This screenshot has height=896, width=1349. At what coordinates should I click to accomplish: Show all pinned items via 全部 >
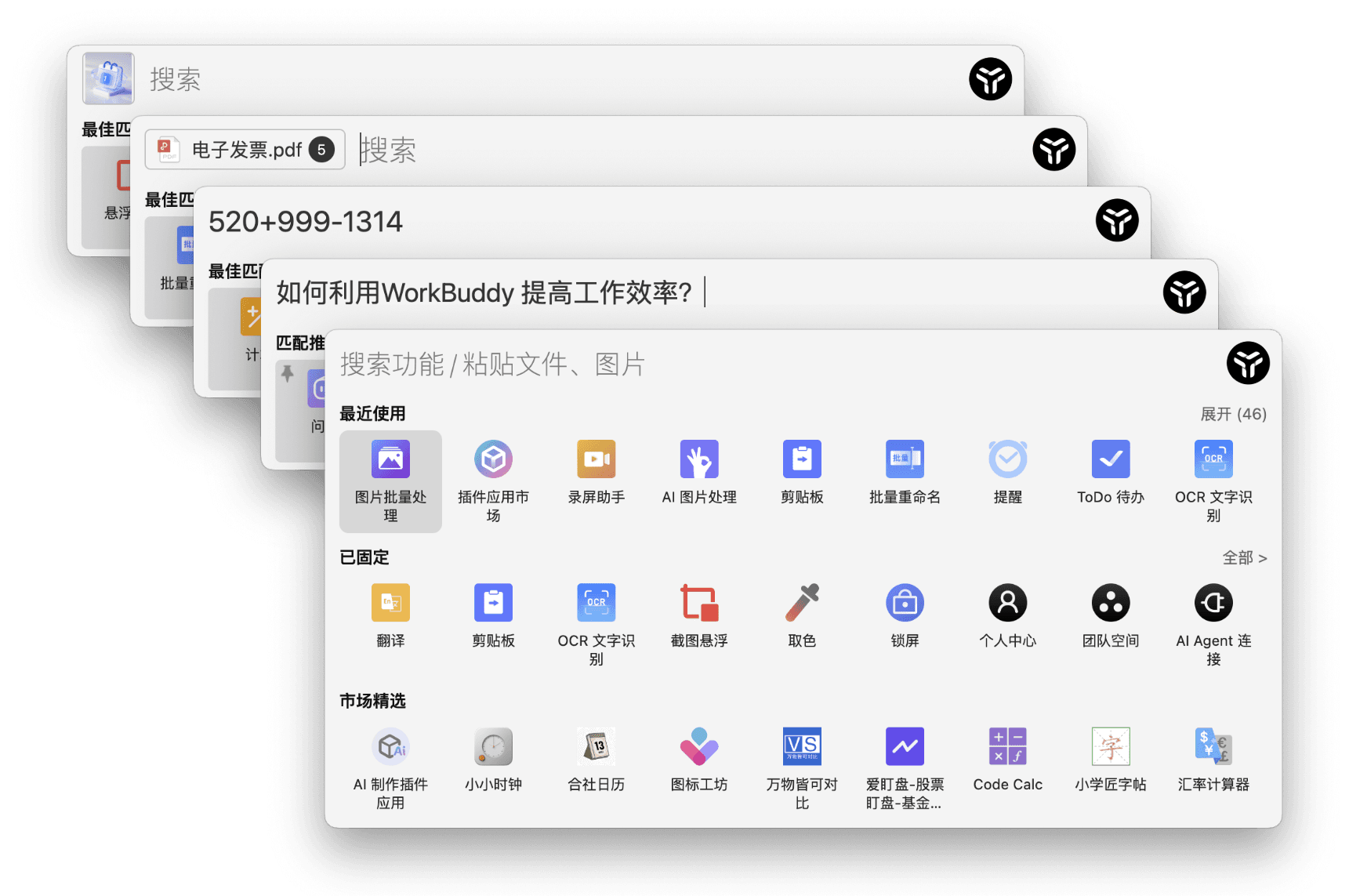tap(1244, 557)
